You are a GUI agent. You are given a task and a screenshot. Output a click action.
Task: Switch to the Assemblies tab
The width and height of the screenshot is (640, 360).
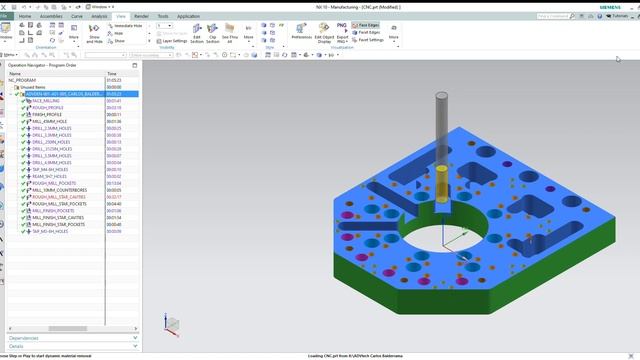click(51, 16)
